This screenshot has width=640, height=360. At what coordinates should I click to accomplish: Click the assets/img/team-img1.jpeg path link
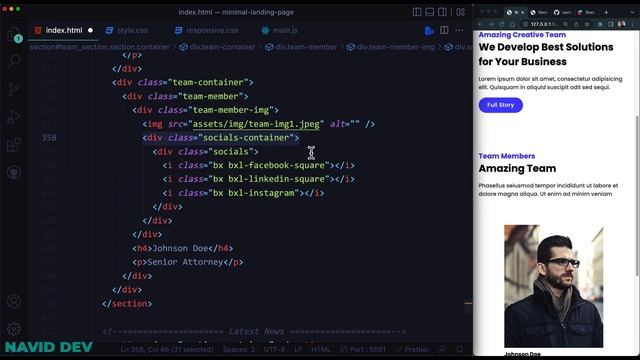(256, 124)
